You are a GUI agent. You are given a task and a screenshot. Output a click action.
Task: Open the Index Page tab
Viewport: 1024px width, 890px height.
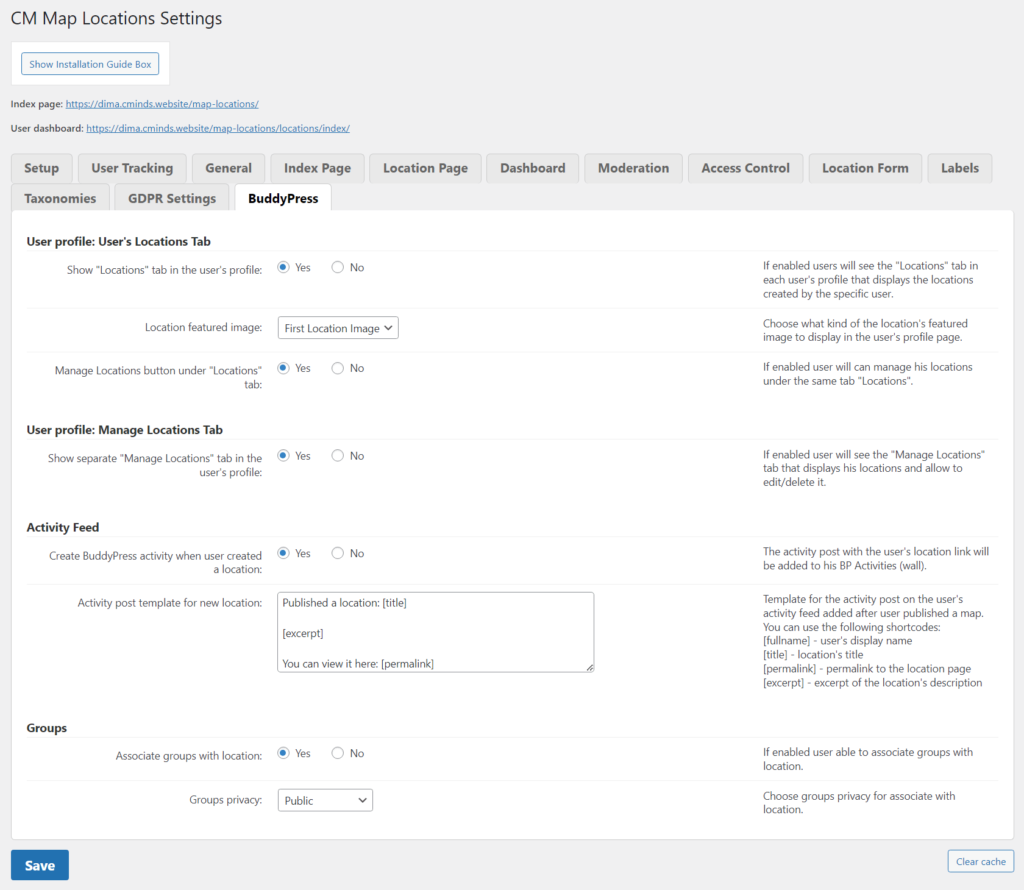(x=317, y=168)
